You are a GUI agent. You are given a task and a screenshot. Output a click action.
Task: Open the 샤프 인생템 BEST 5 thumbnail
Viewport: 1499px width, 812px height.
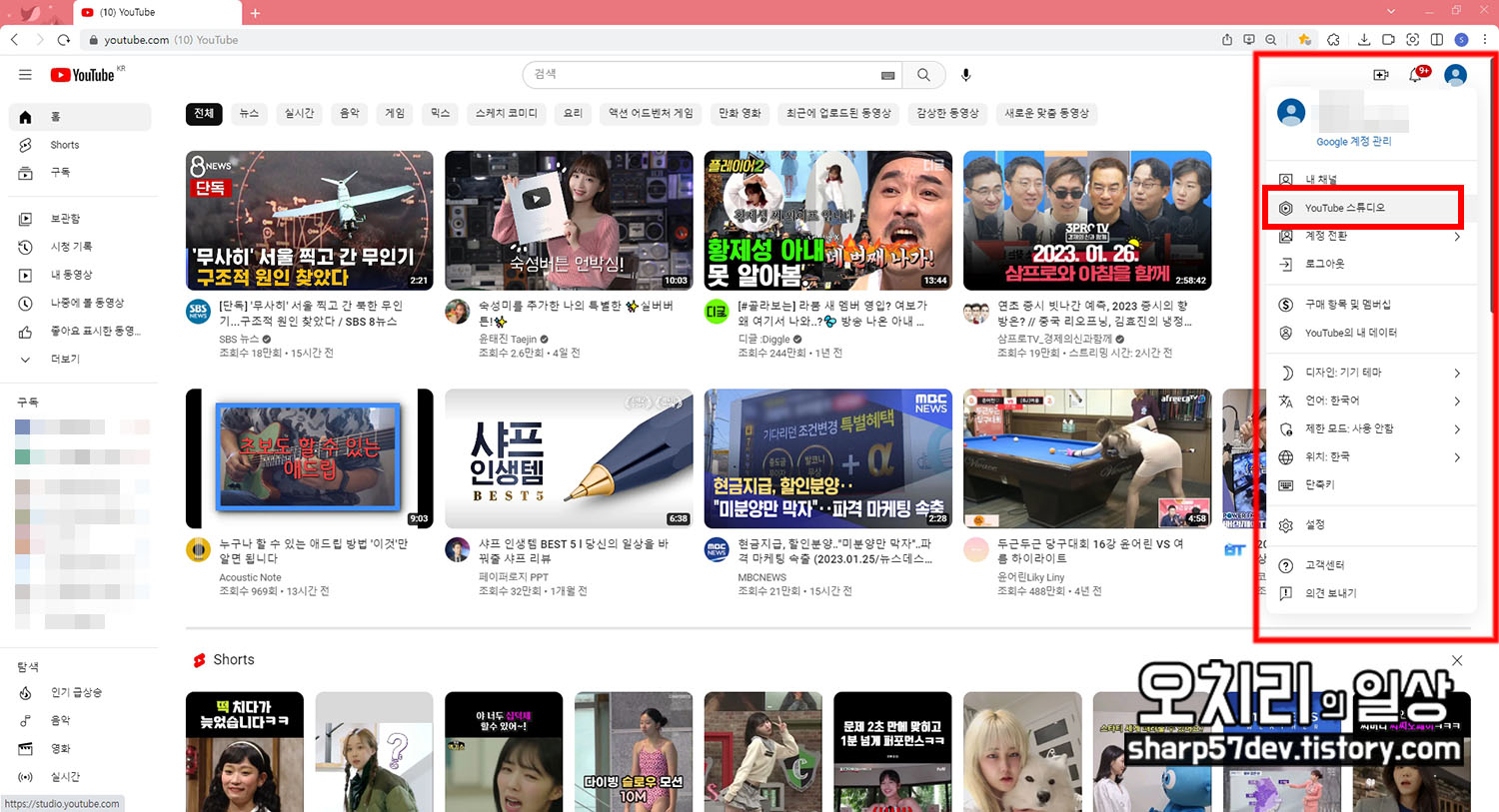pyautogui.click(x=569, y=458)
